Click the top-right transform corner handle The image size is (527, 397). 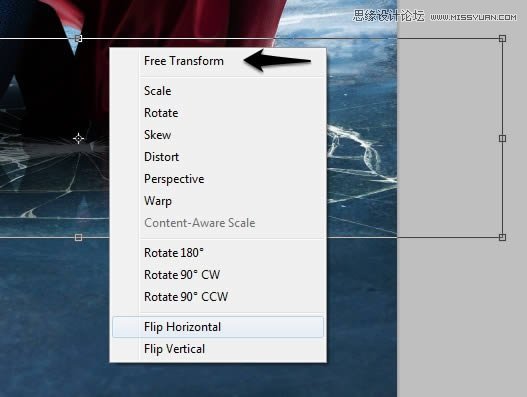pos(502,38)
